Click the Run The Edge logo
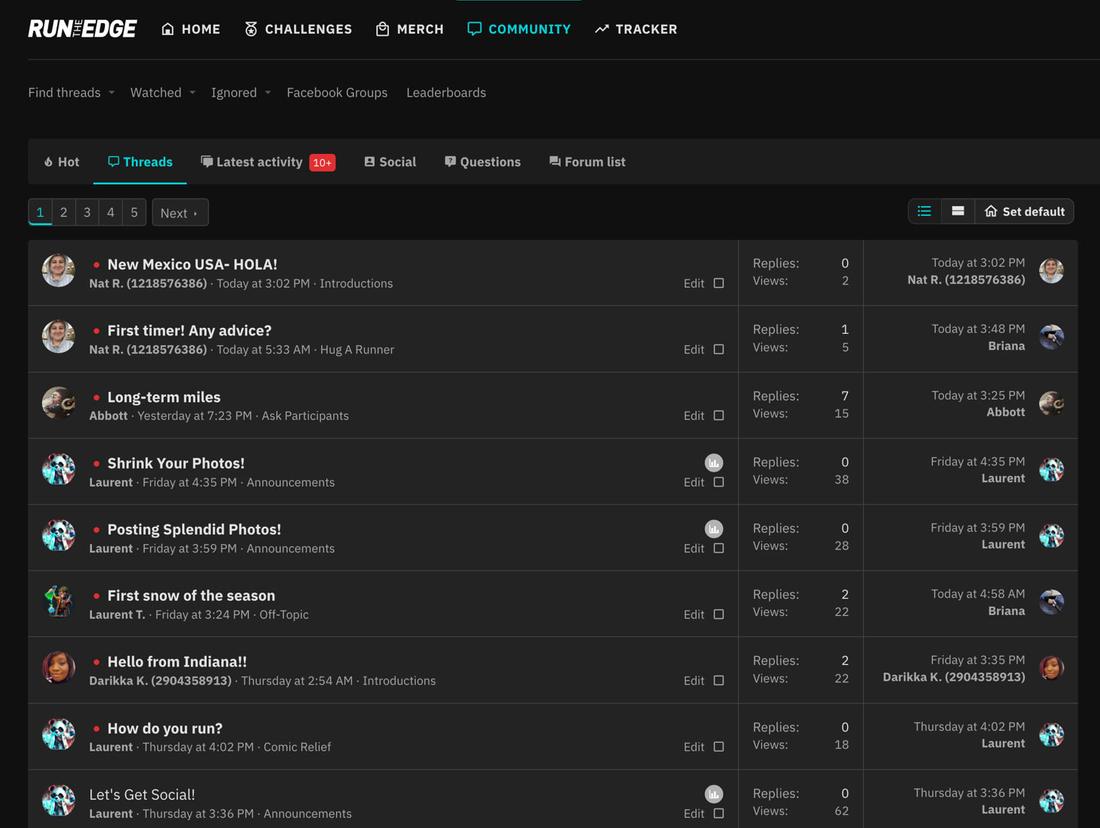Image resolution: width=1100 pixels, height=828 pixels. (82, 29)
